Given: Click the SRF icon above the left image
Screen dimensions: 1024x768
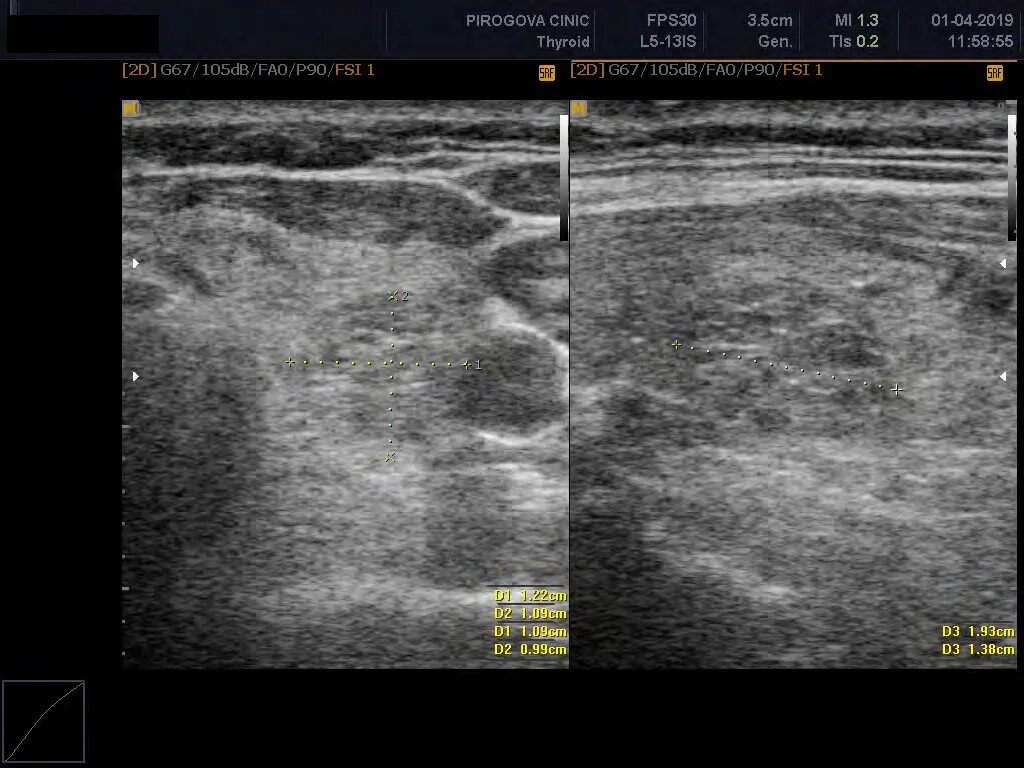Looking at the screenshot, I should pyautogui.click(x=547, y=73).
